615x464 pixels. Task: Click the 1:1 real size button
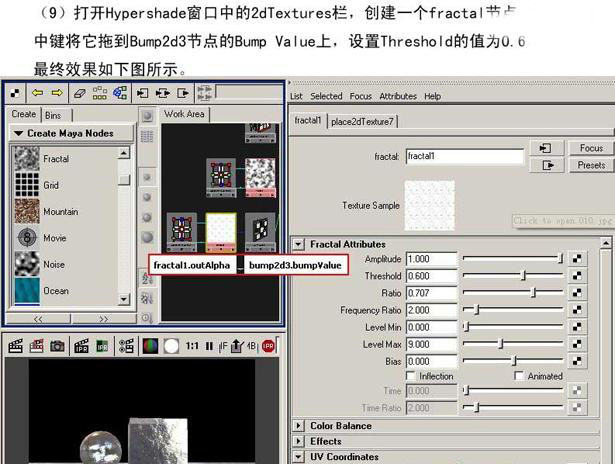pos(192,346)
